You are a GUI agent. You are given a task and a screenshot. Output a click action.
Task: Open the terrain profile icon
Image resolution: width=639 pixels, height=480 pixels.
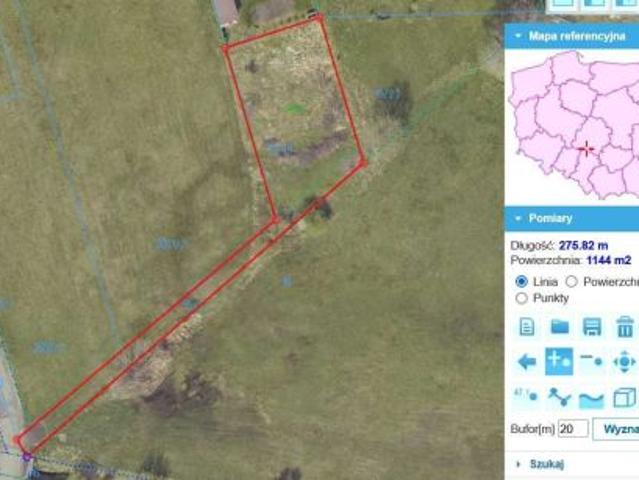pos(591,400)
